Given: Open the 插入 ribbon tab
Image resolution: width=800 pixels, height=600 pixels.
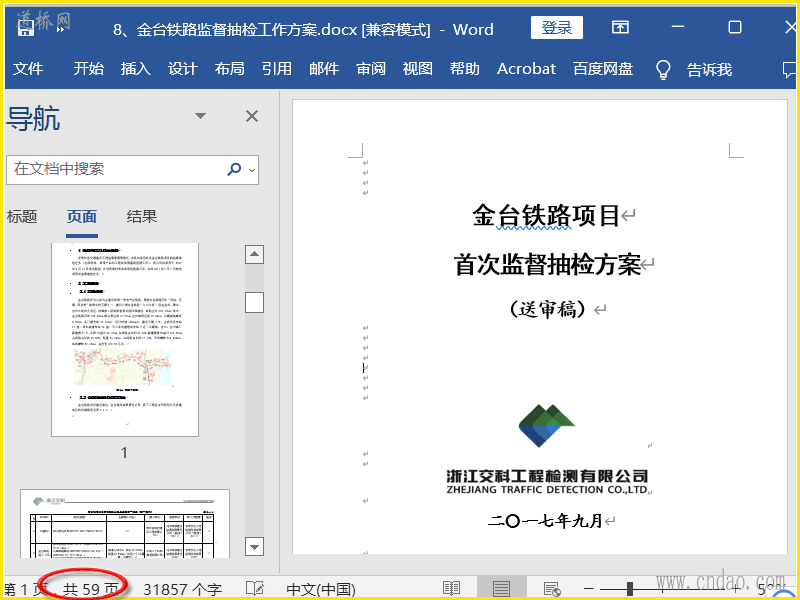Looking at the screenshot, I should pyautogui.click(x=135, y=69).
